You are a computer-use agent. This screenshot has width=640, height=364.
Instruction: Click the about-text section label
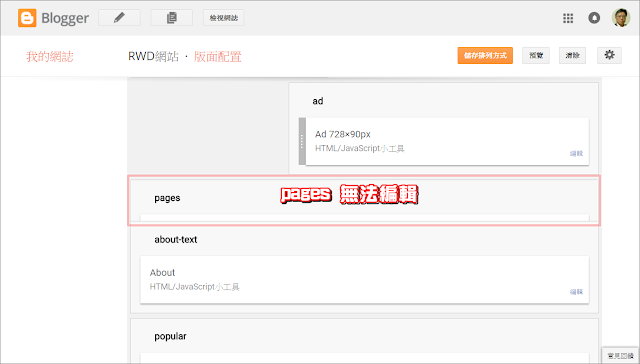(x=176, y=240)
